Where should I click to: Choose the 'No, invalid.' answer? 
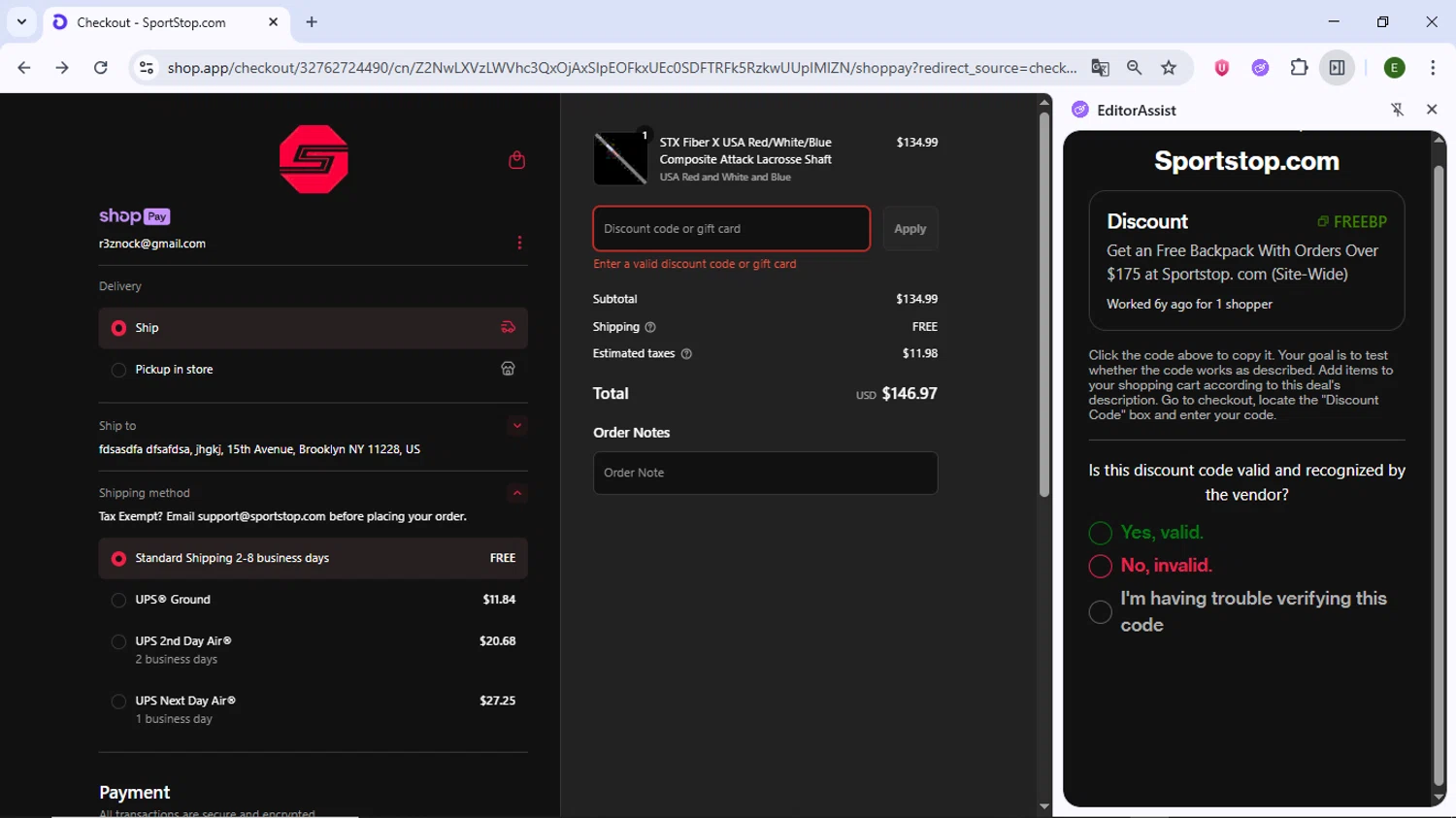pos(1101,566)
